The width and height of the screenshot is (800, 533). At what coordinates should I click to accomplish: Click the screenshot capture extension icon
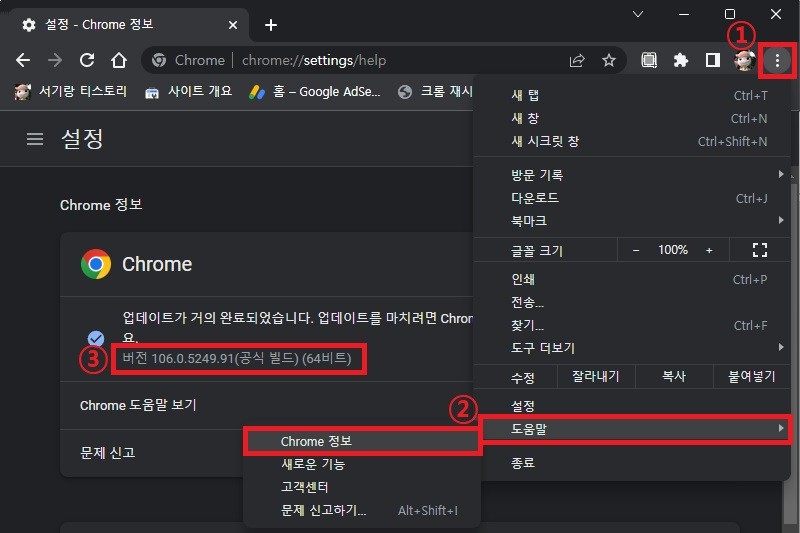click(x=649, y=60)
